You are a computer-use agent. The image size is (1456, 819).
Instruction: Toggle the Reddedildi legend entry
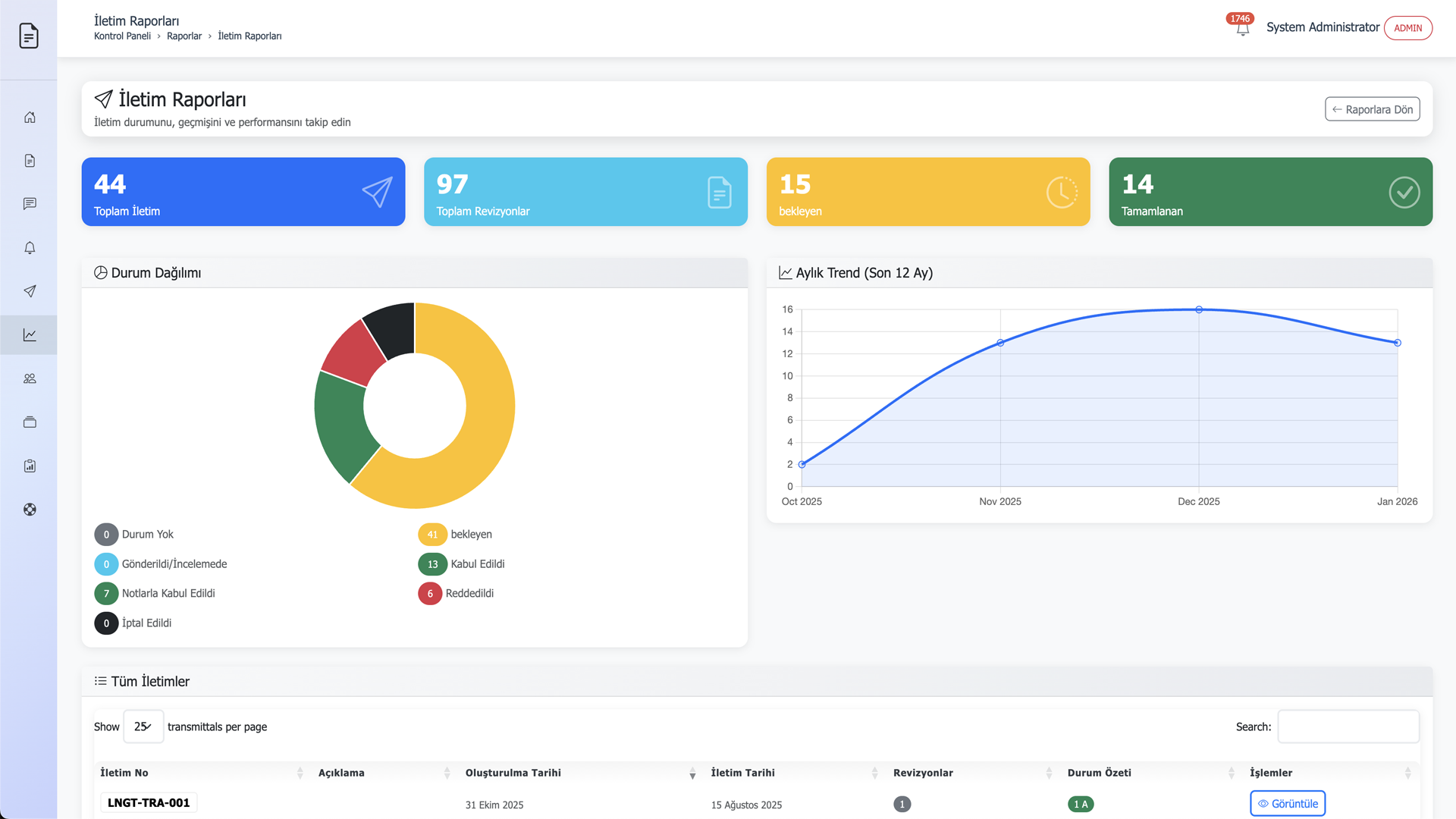point(469,594)
